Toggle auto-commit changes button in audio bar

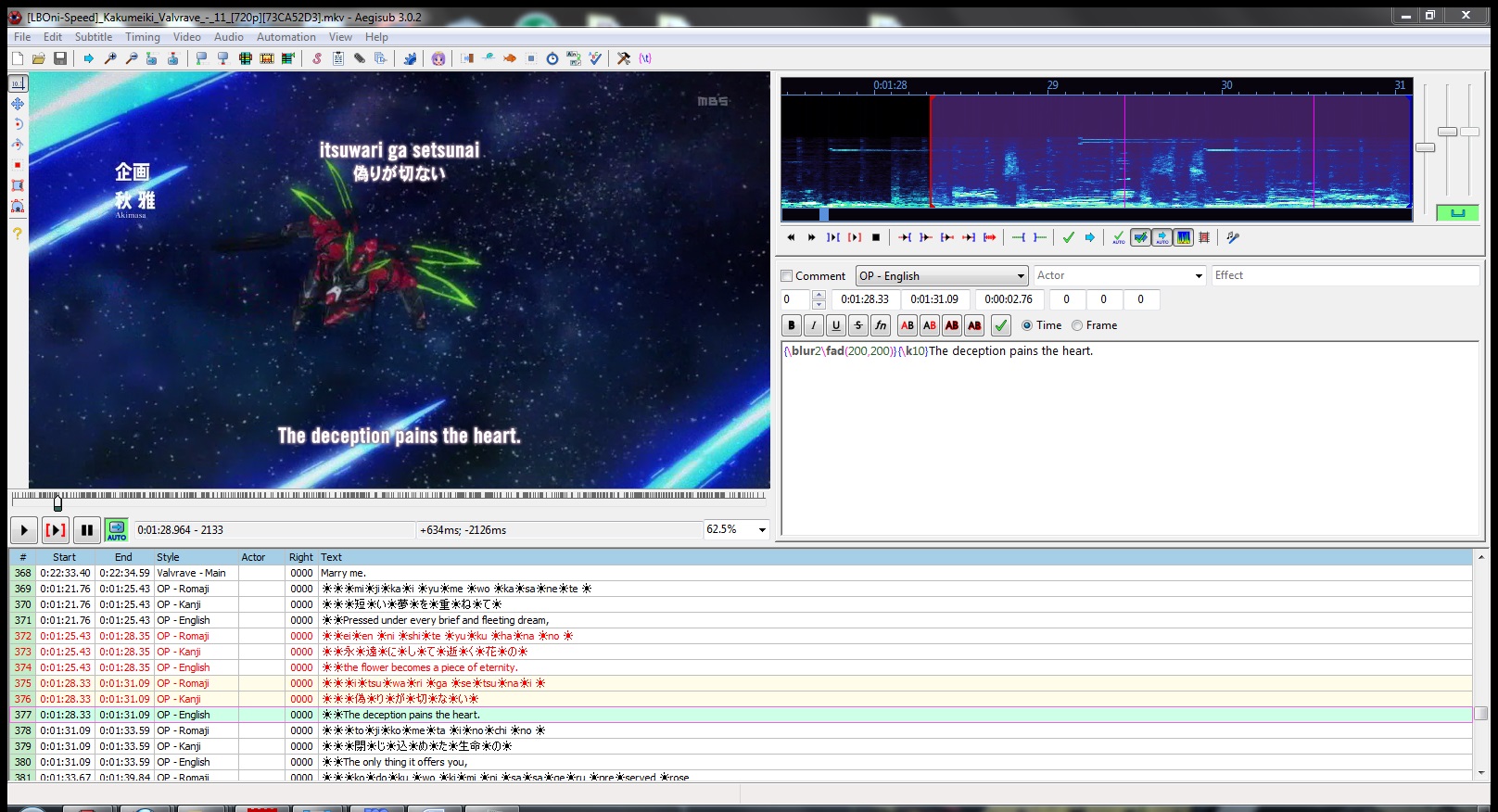(x=1119, y=237)
